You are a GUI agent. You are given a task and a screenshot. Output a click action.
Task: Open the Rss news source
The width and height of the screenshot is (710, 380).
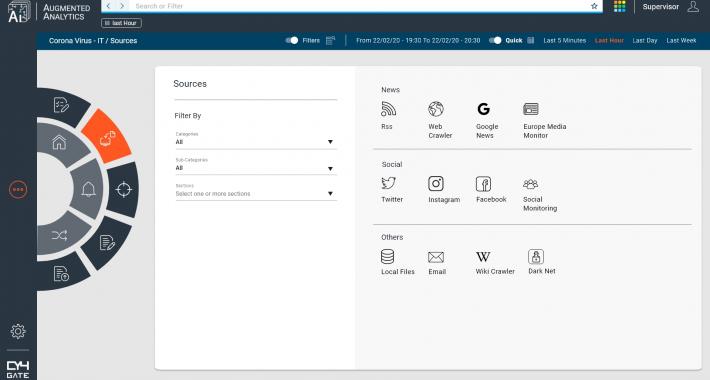(388, 115)
